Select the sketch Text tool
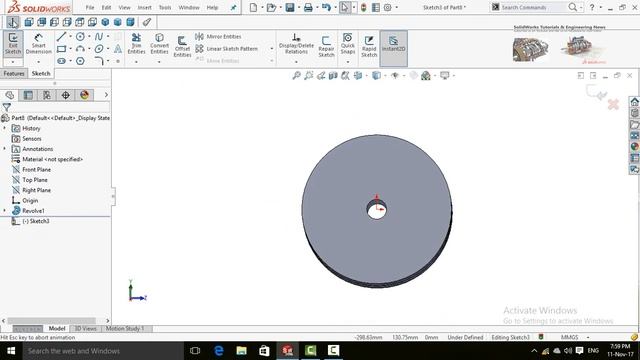Viewport: 640px width, 360px height. click(x=118, y=49)
